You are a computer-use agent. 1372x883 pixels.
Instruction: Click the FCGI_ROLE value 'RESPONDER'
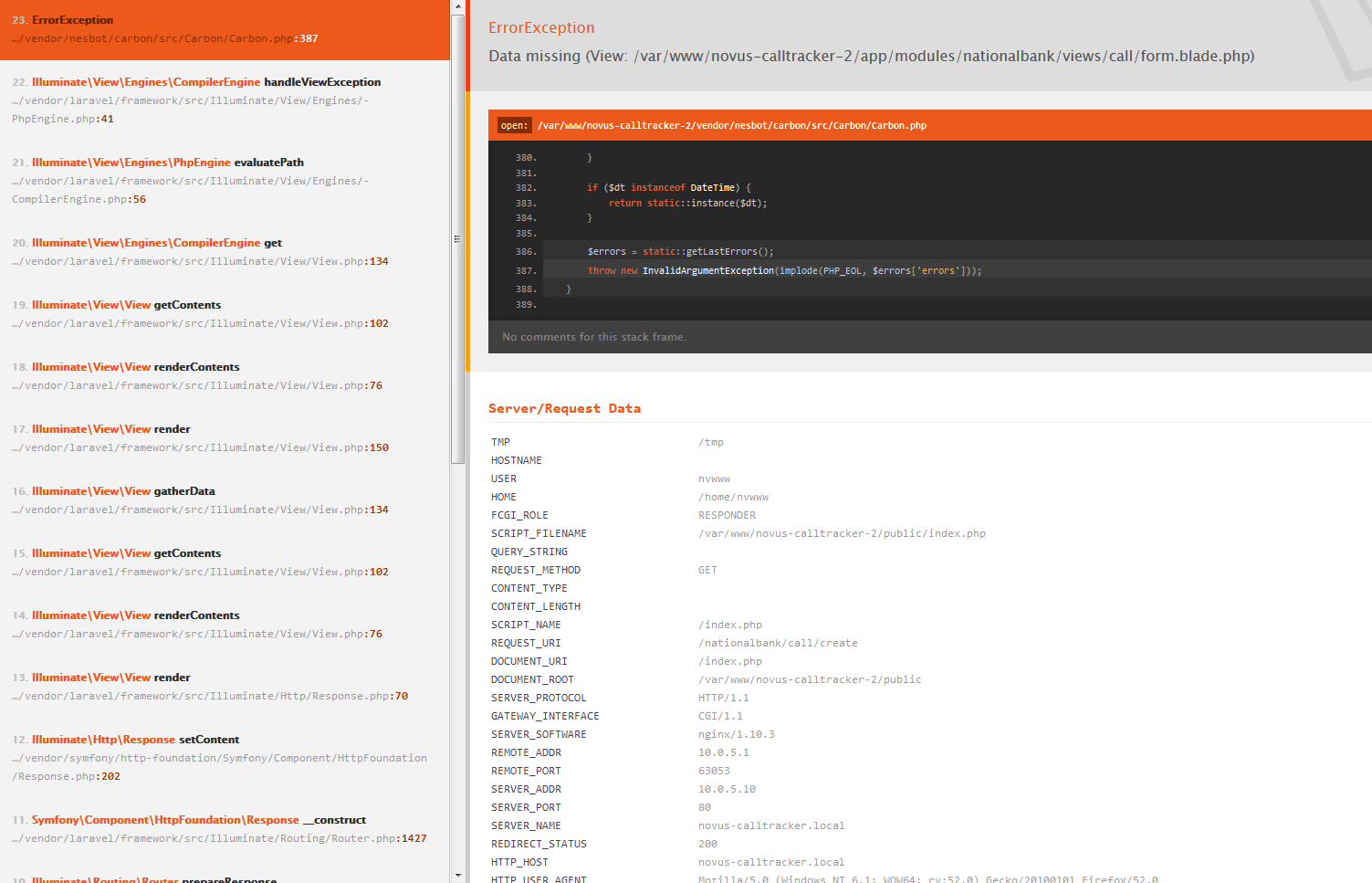tap(727, 515)
